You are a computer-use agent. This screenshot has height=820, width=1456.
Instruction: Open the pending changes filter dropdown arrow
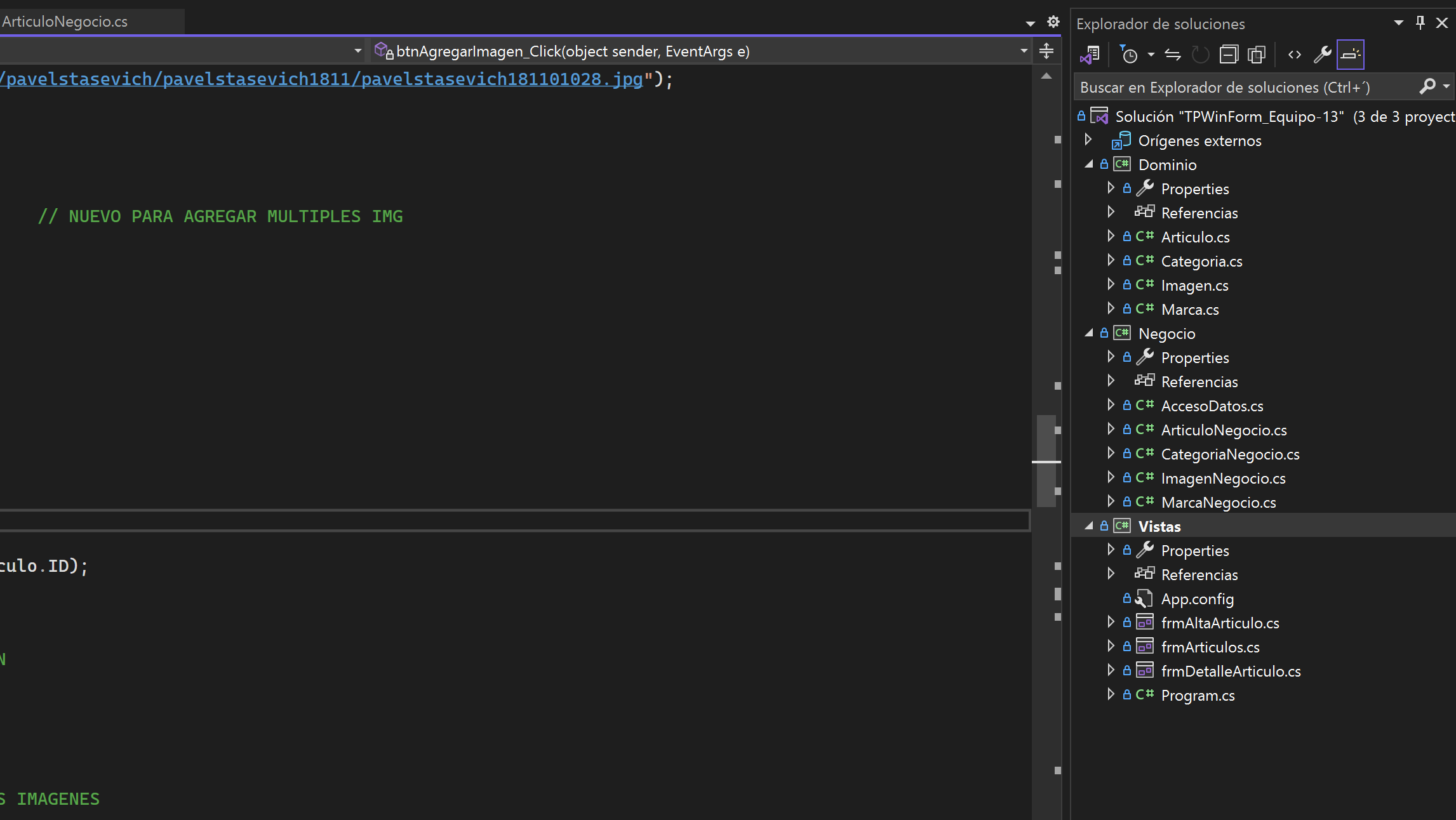point(1151,55)
